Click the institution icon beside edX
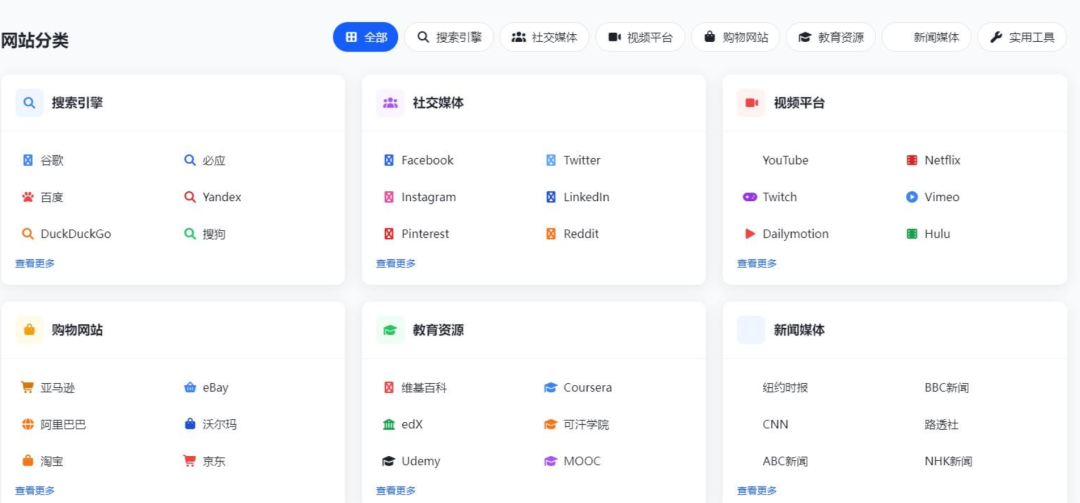1080x503 pixels. (388, 424)
